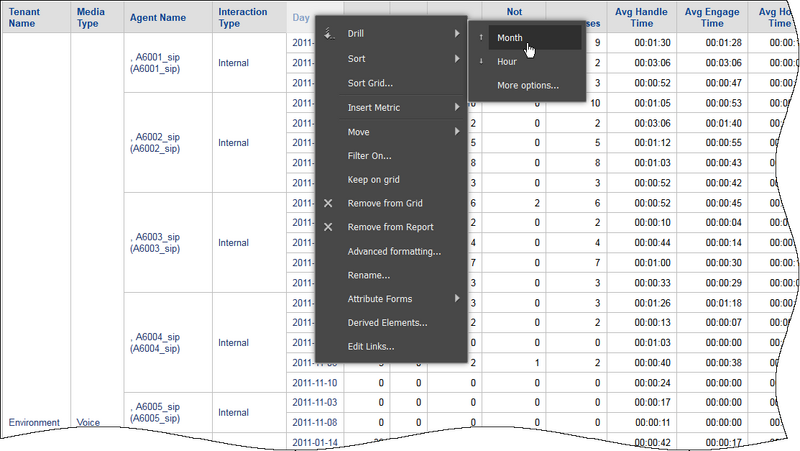Select Rename from the context menu

[368, 275]
